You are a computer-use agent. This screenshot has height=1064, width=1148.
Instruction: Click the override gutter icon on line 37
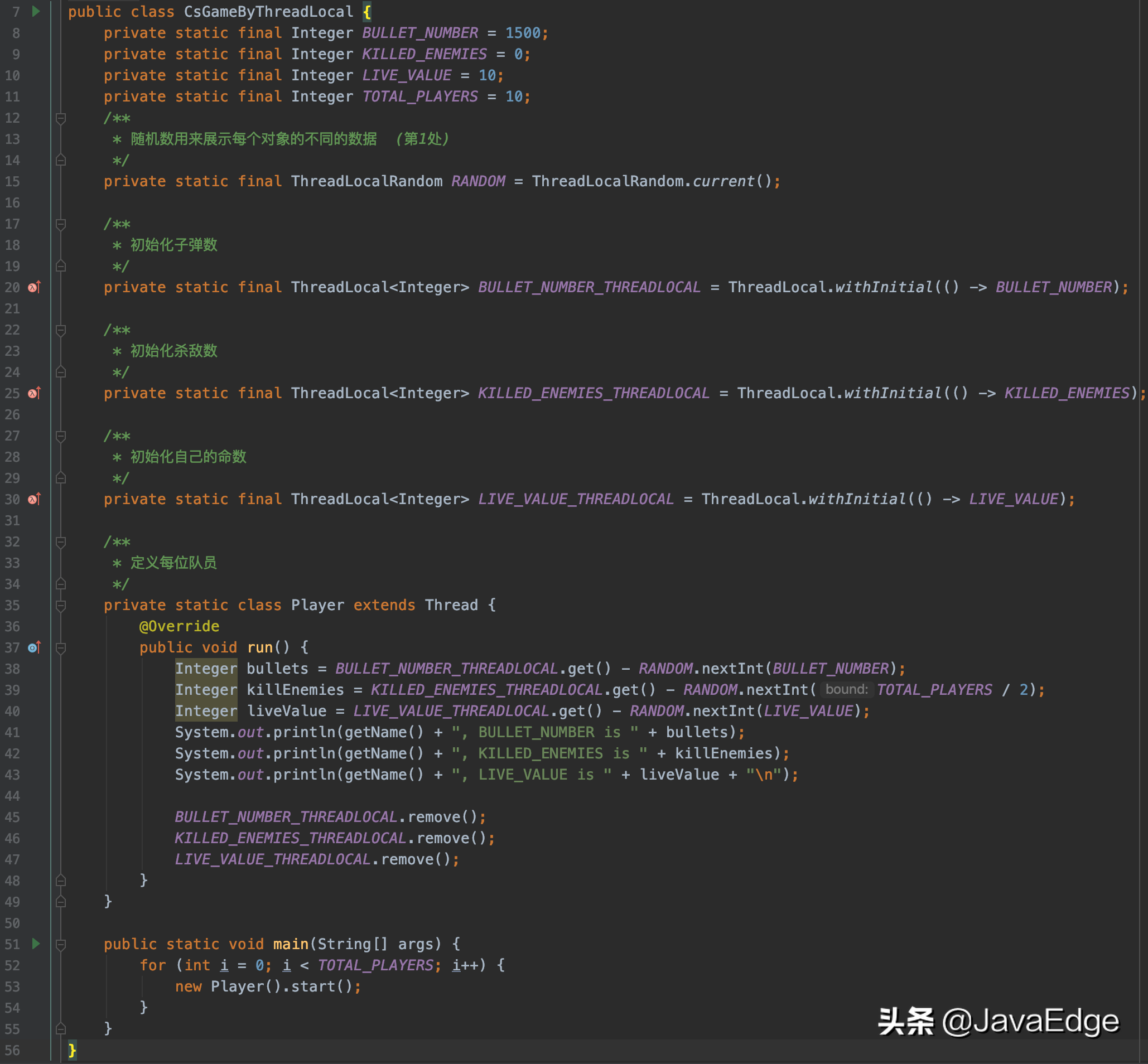tap(35, 647)
